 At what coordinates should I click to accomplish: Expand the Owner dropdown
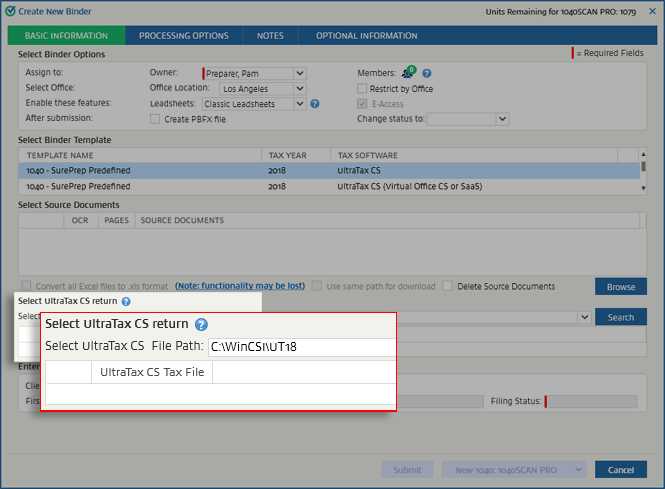(300, 73)
